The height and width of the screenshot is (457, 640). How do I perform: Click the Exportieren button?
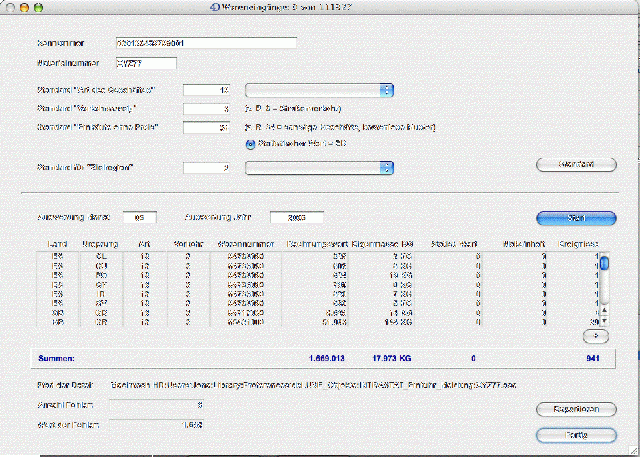click(x=575, y=409)
